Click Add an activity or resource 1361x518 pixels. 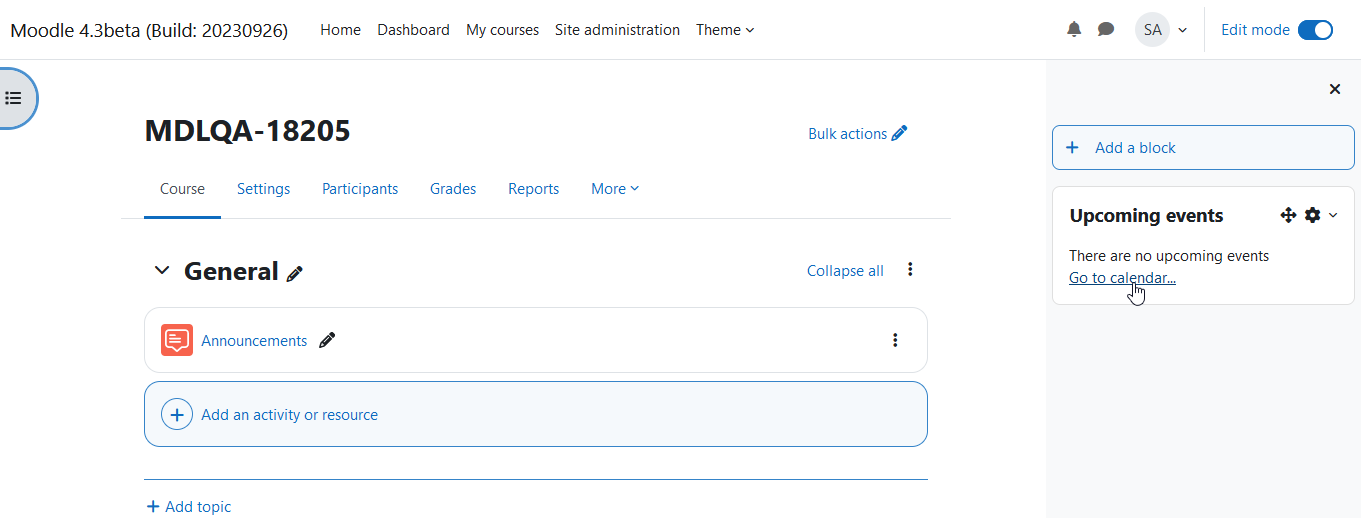[536, 414]
